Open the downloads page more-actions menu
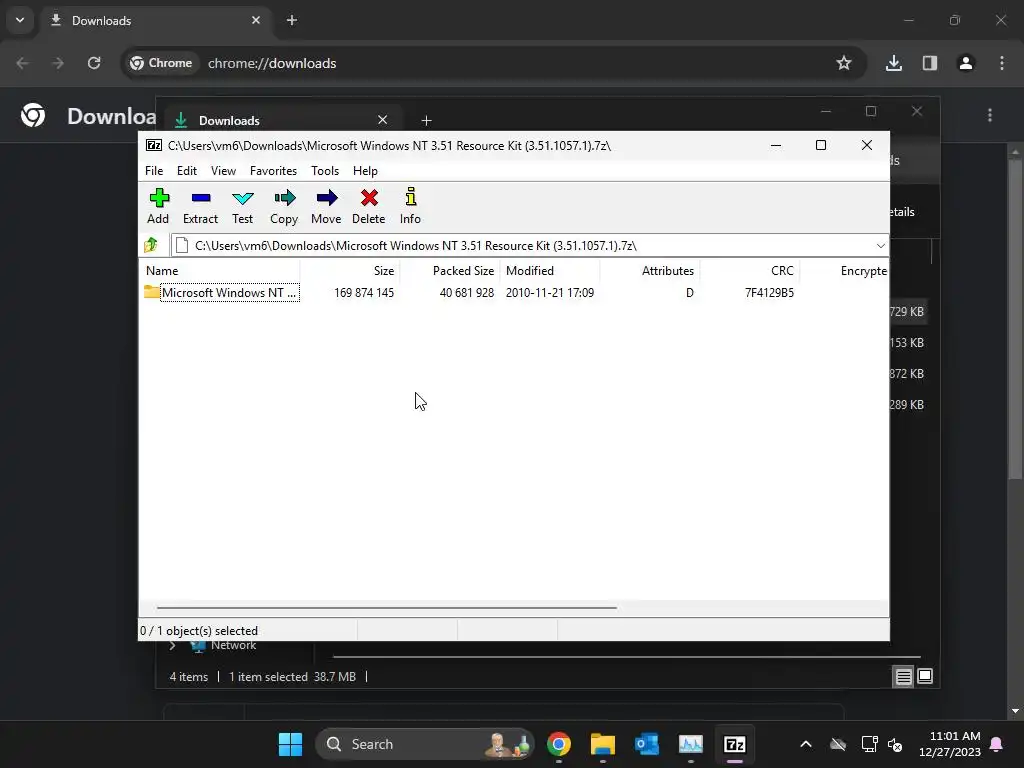 [x=990, y=116]
